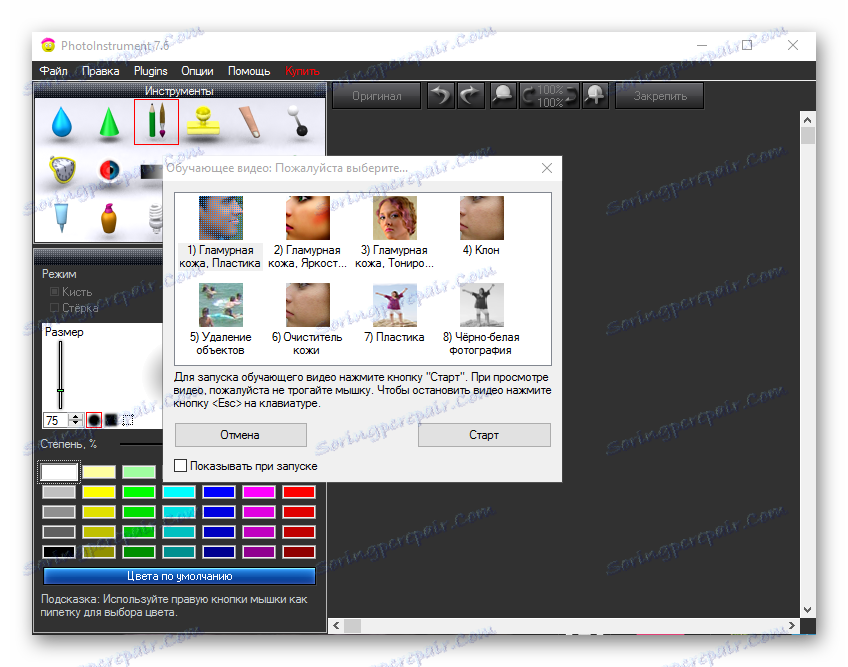Select the yellow stamp clone tool

pos(203,121)
